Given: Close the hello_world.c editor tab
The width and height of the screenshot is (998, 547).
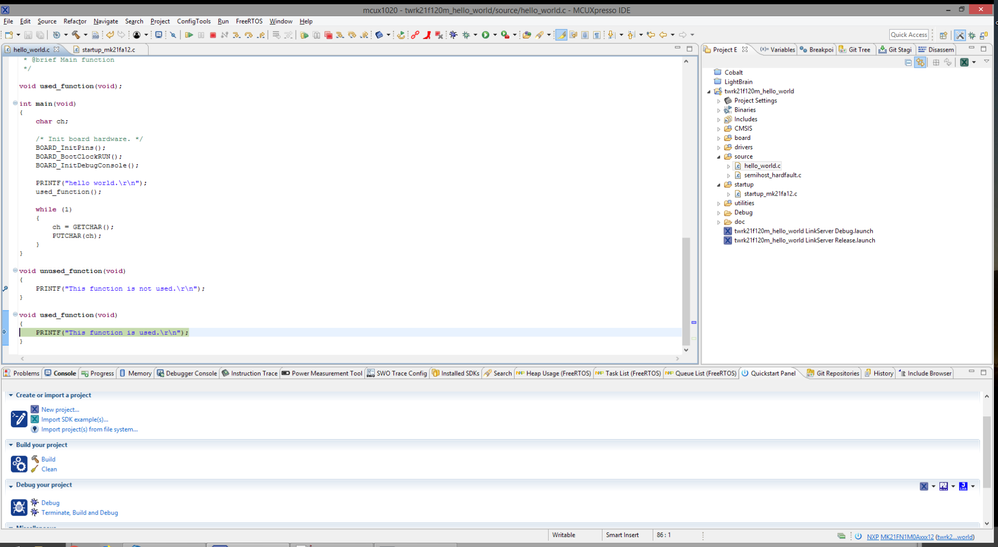Looking at the screenshot, I should [x=56, y=49].
